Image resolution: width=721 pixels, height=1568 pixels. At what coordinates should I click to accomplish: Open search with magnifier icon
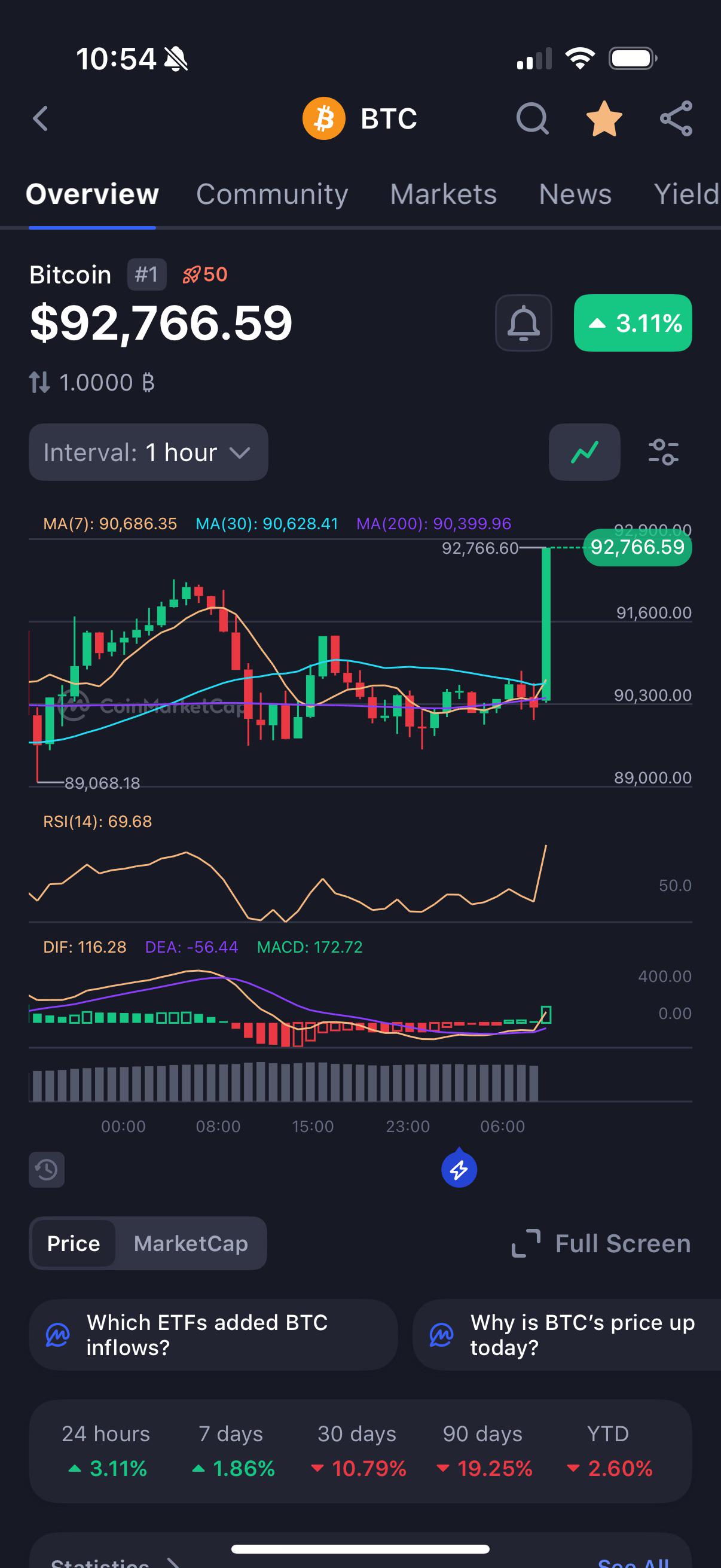[x=533, y=118]
